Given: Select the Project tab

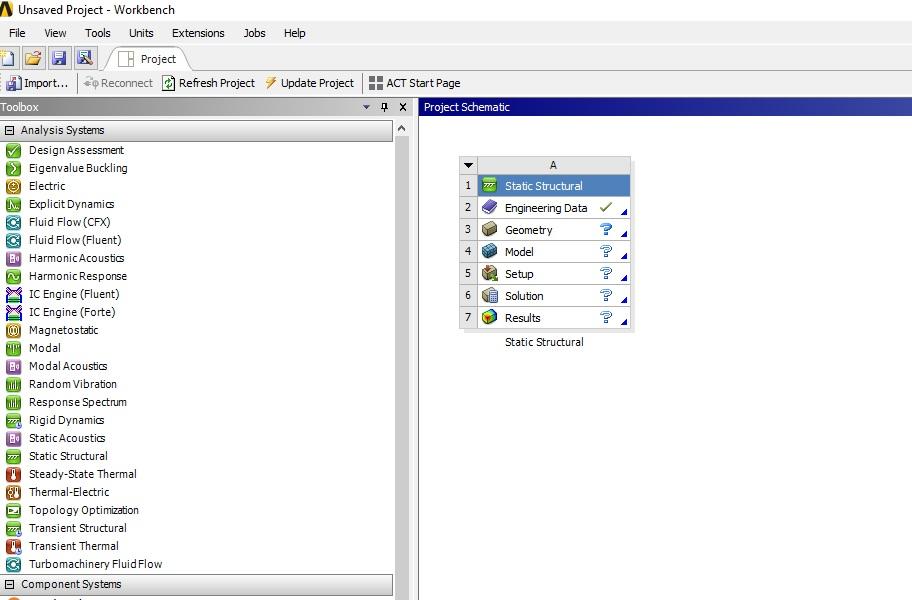Looking at the screenshot, I should click(147, 59).
